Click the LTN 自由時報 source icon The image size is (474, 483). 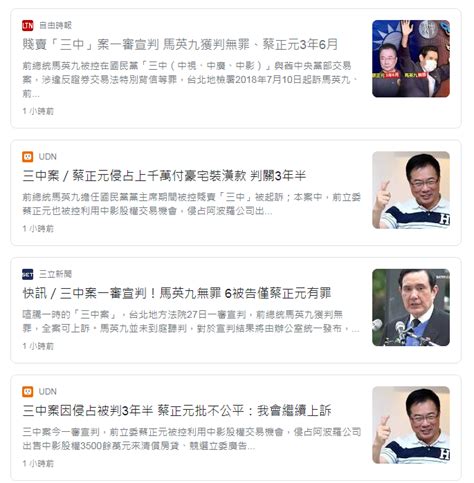tap(28, 25)
